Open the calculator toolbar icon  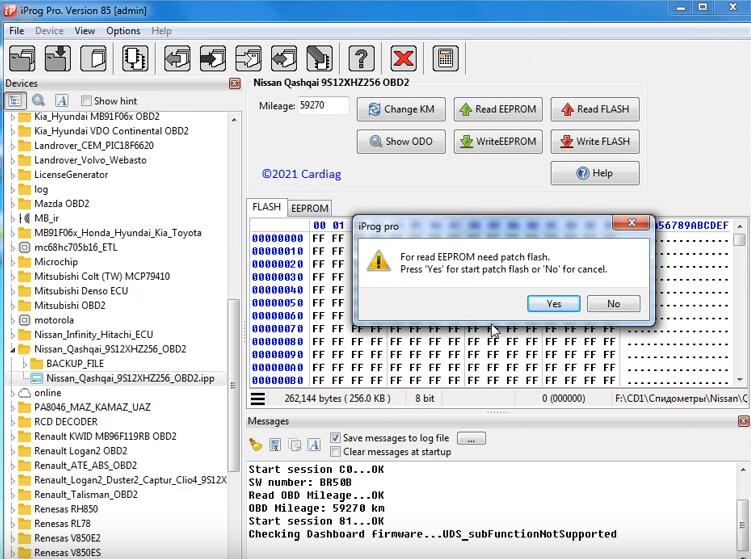pos(445,58)
